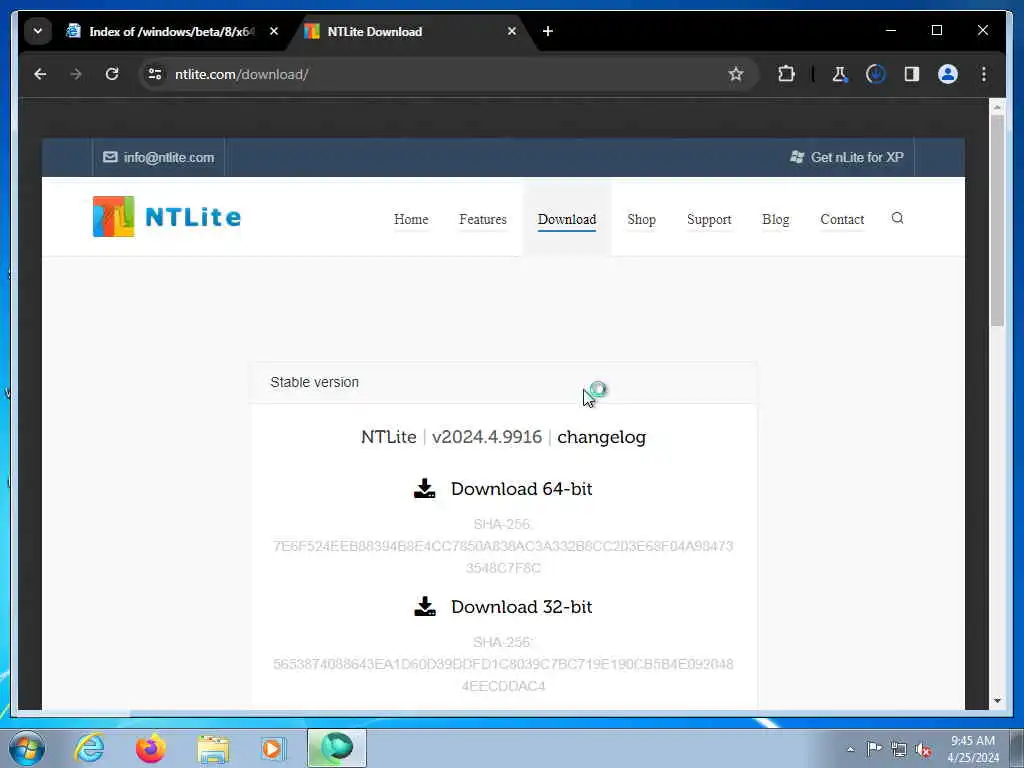
Task: Open Chrome three-dot menu
Action: click(984, 74)
